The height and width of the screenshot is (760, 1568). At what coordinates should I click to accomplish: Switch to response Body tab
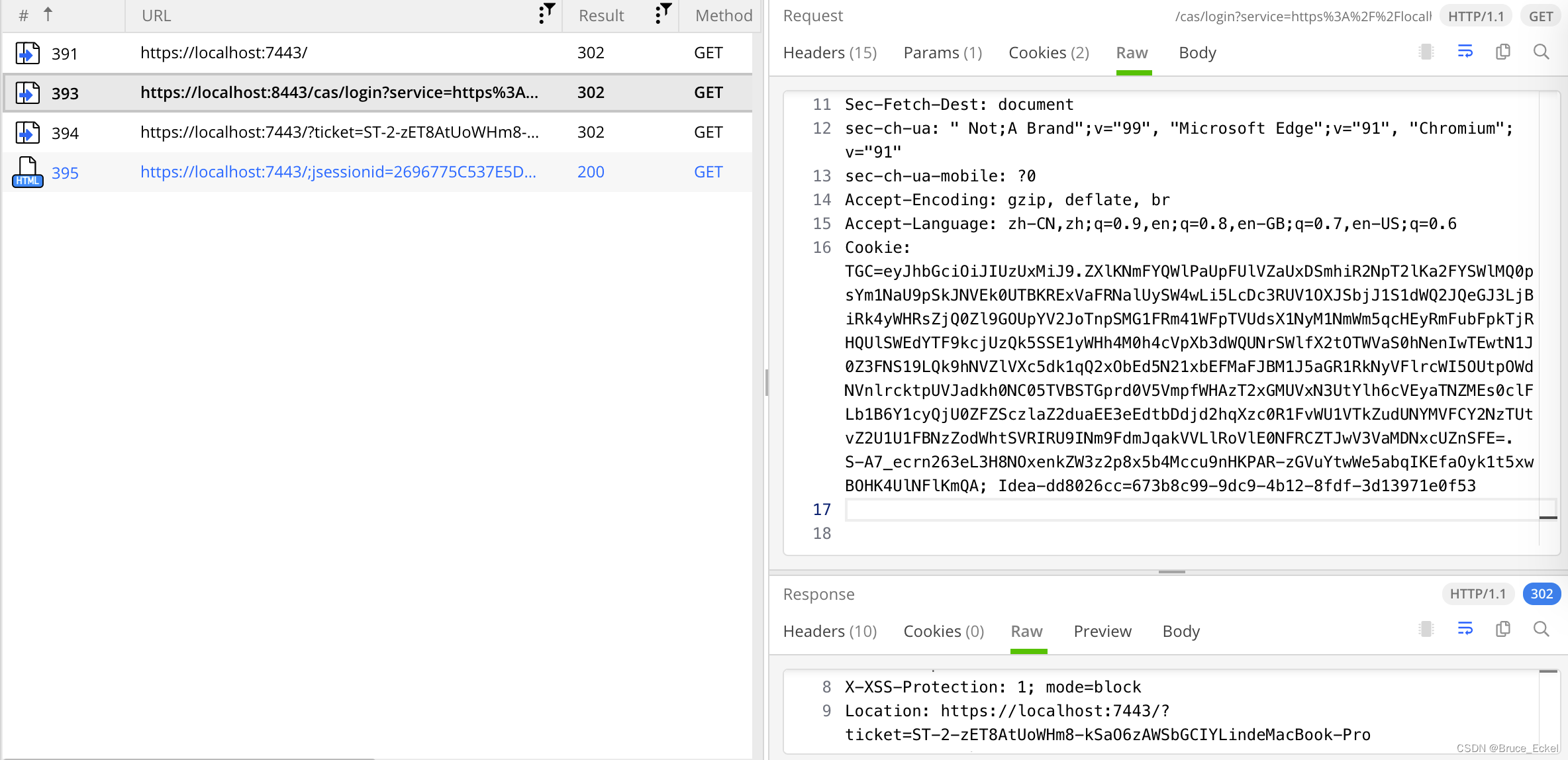click(x=1181, y=632)
